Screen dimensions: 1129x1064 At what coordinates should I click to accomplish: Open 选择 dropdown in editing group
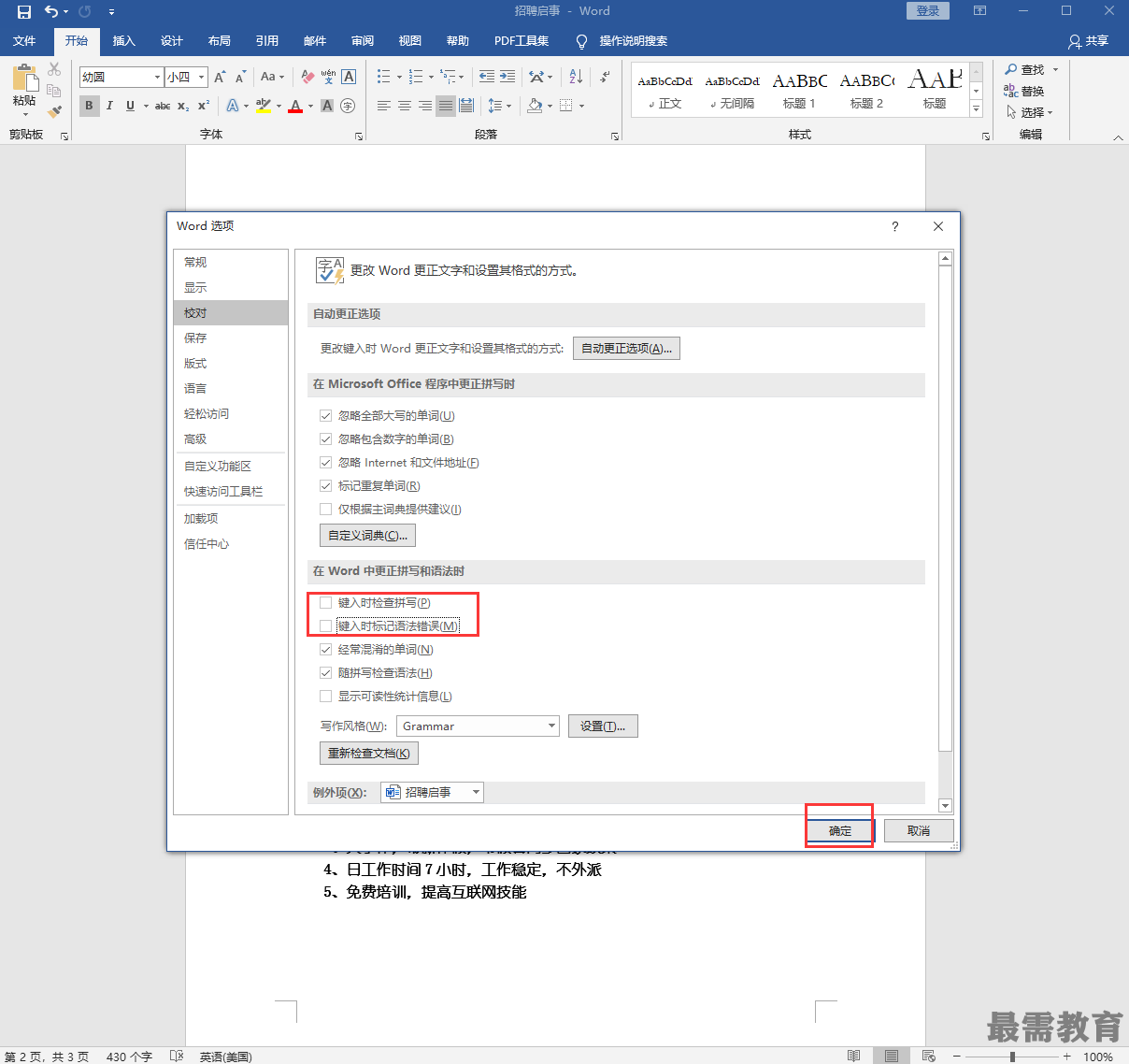1030,112
